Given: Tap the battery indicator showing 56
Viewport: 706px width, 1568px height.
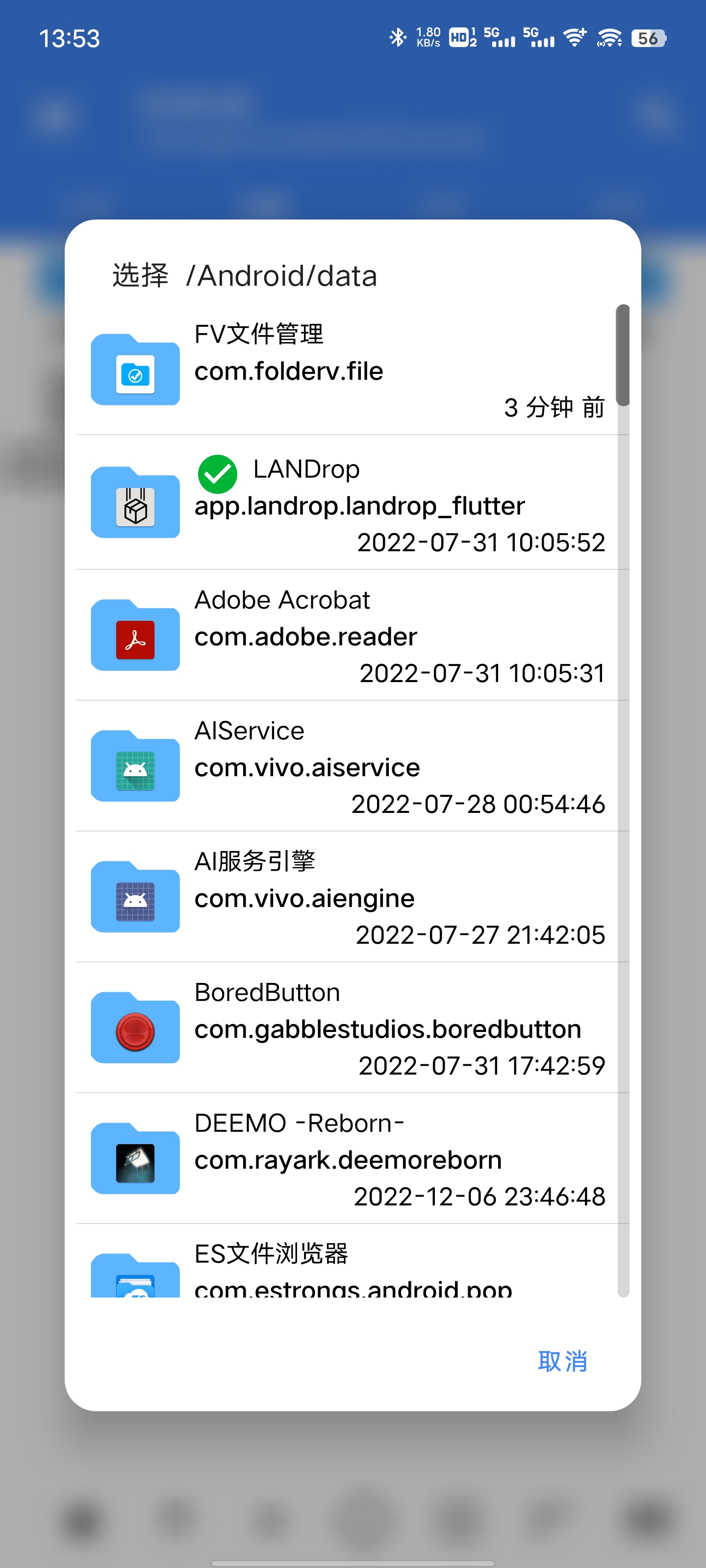Looking at the screenshot, I should click(x=649, y=38).
